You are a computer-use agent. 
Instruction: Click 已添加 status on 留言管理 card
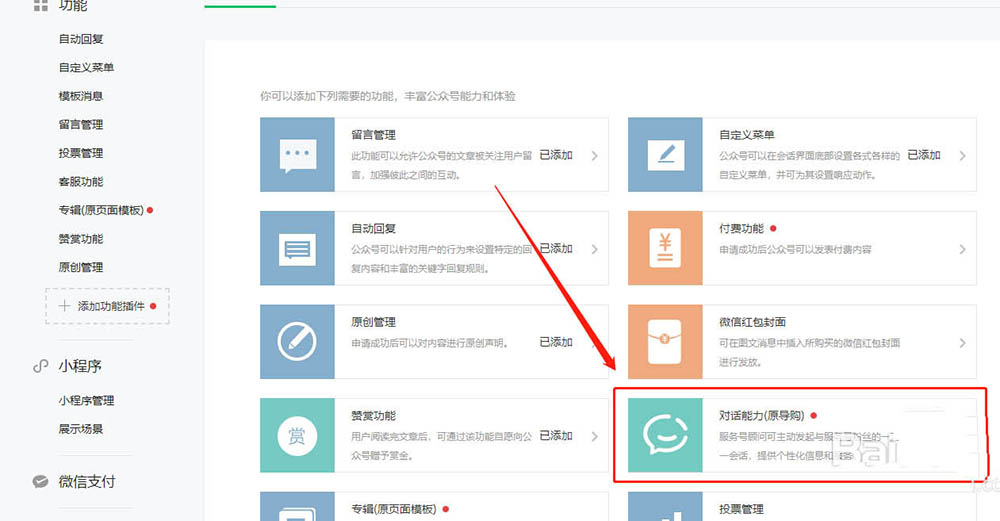tap(556, 155)
